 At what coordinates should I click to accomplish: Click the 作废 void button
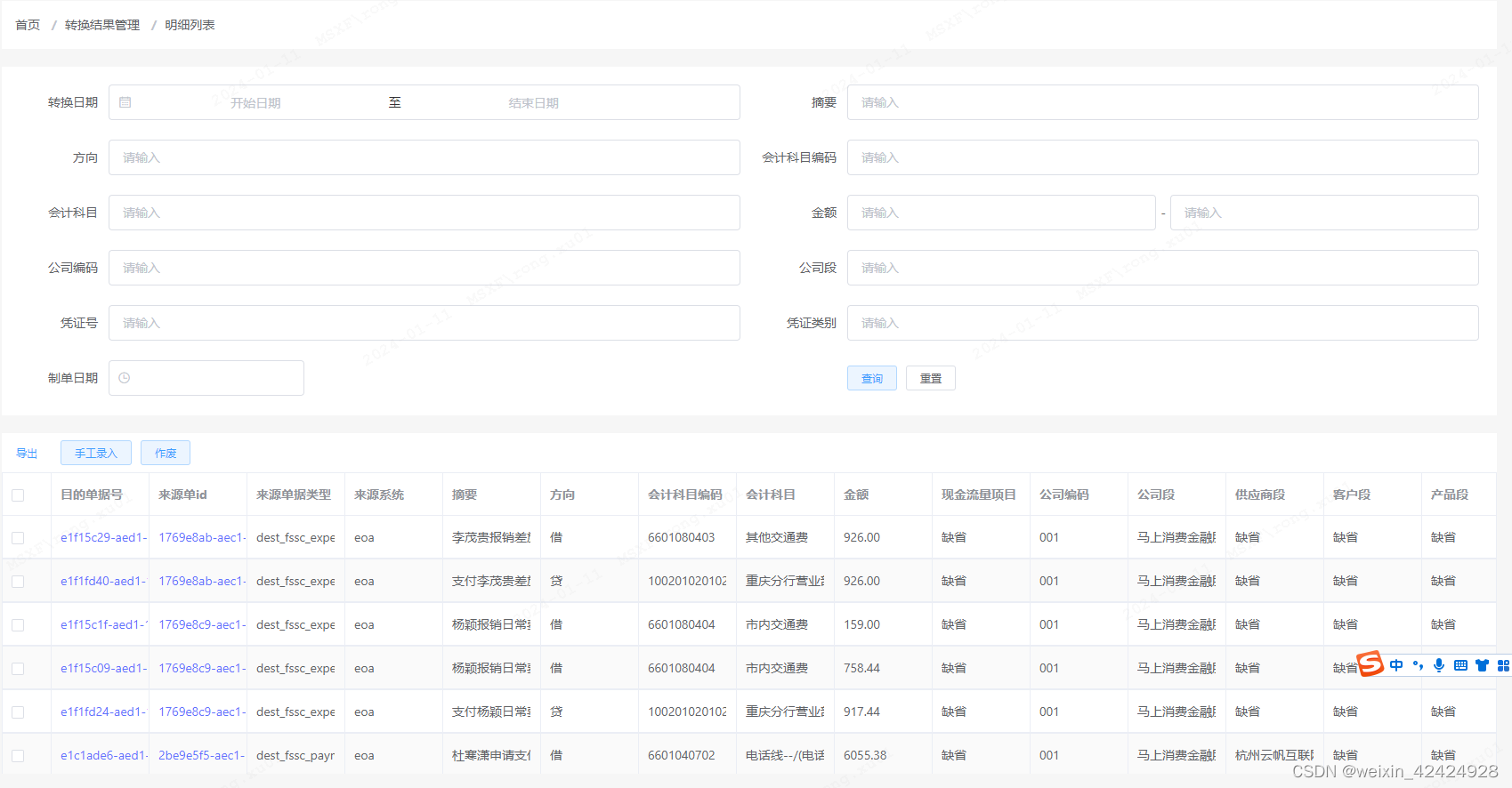pyautogui.click(x=166, y=453)
